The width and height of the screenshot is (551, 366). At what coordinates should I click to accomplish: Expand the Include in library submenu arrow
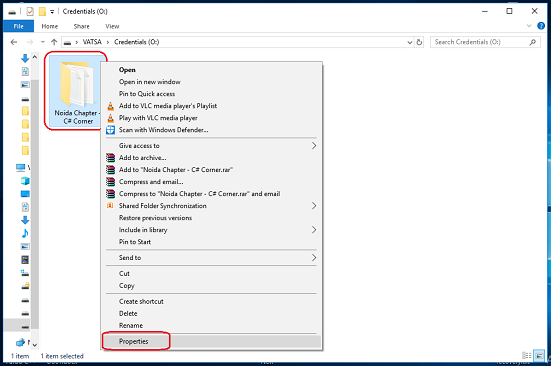point(314,230)
